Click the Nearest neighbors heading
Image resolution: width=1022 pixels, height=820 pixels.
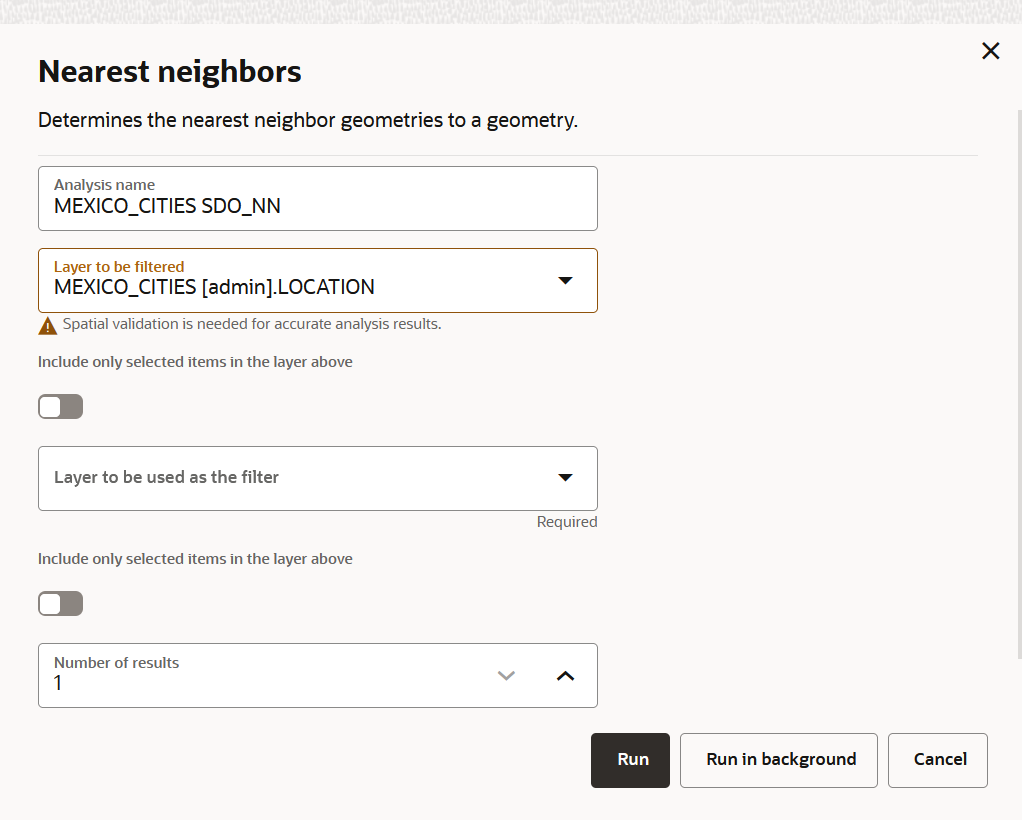pyautogui.click(x=169, y=71)
